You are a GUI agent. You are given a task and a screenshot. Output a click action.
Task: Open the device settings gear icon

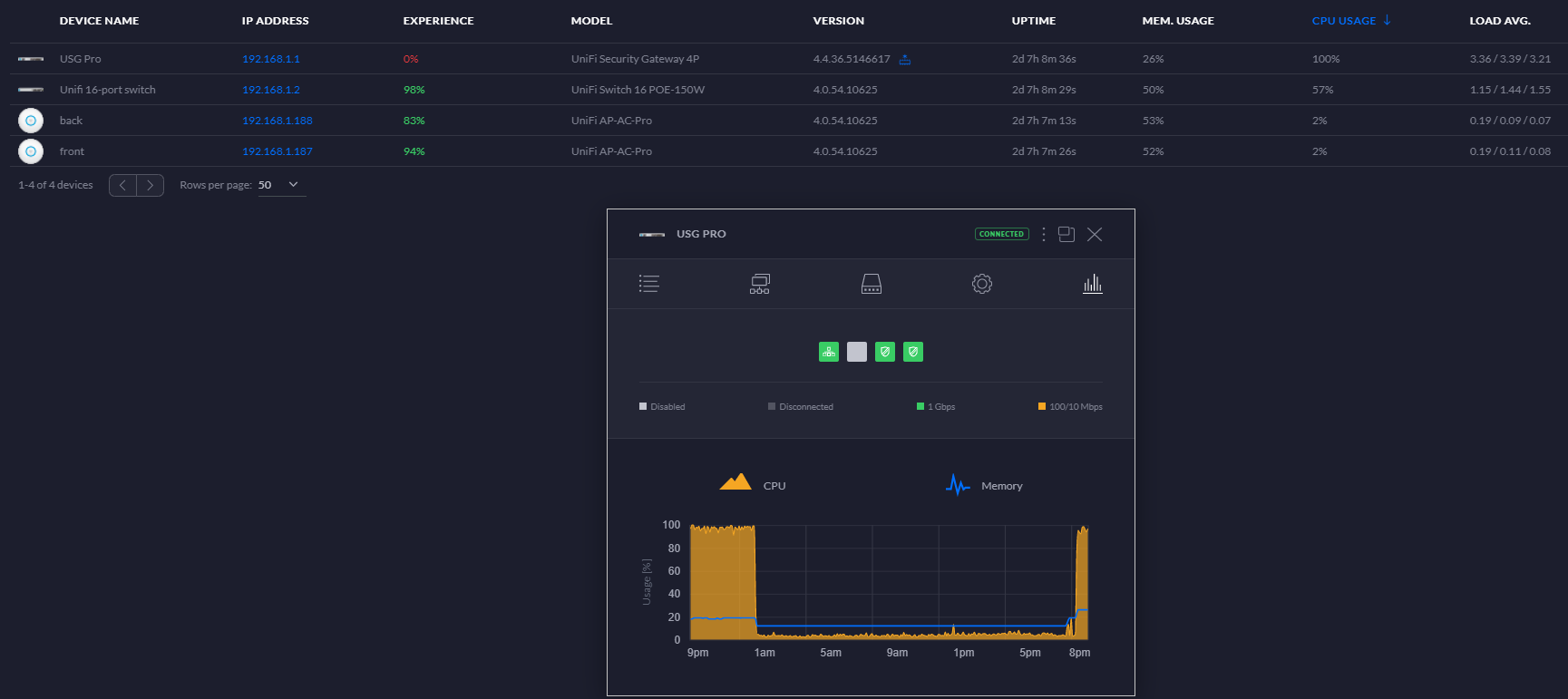coord(982,284)
